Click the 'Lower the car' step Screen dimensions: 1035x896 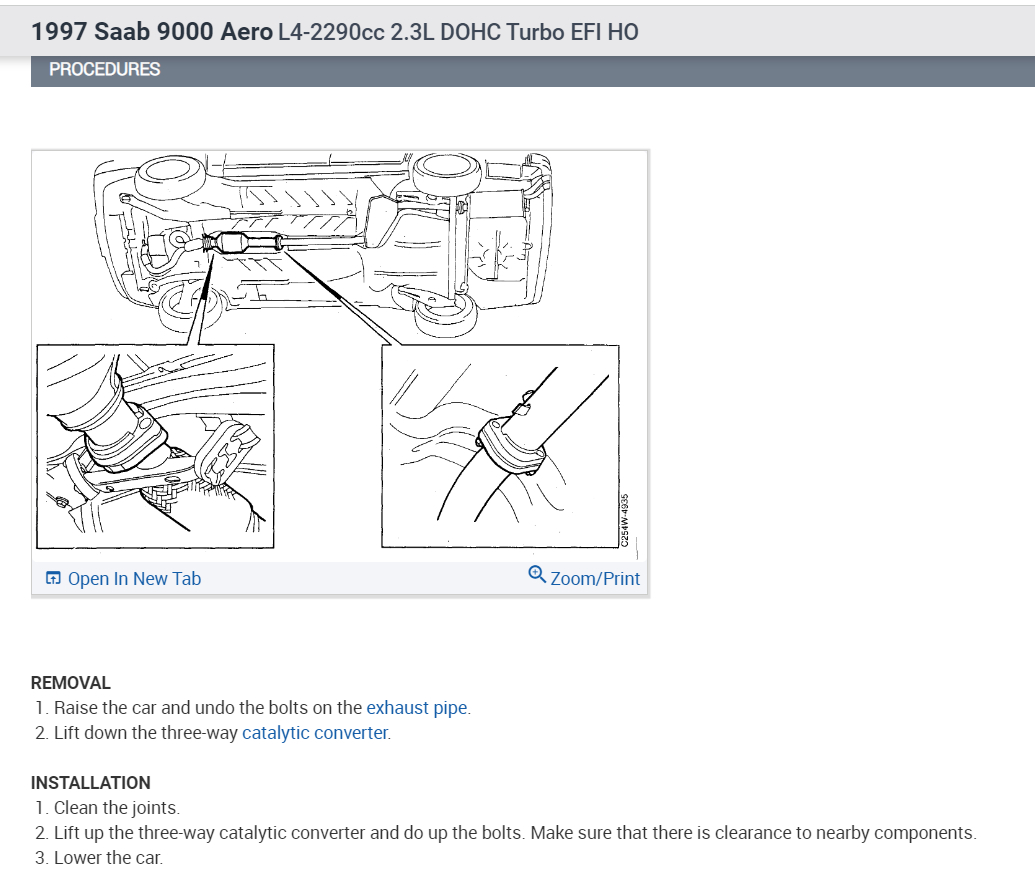(108, 858)
